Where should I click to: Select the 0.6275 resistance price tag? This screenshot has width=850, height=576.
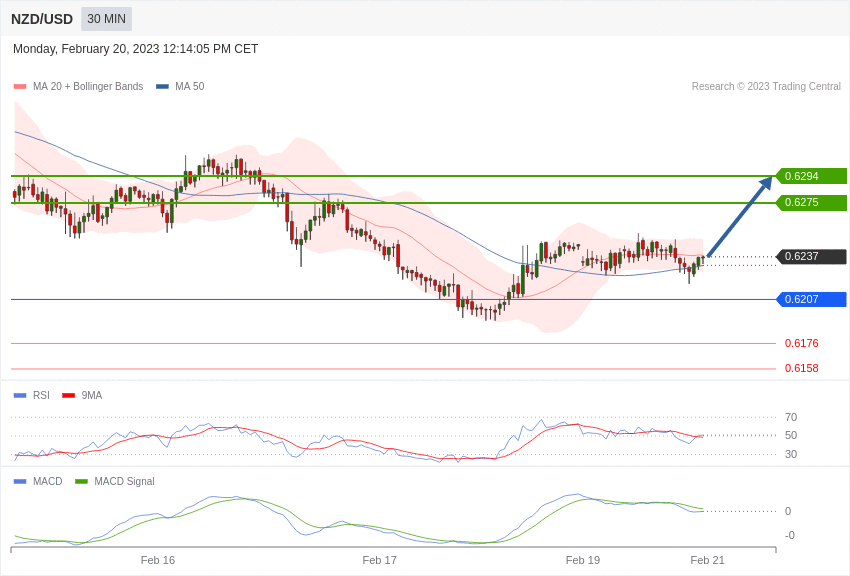pos(811,203)
